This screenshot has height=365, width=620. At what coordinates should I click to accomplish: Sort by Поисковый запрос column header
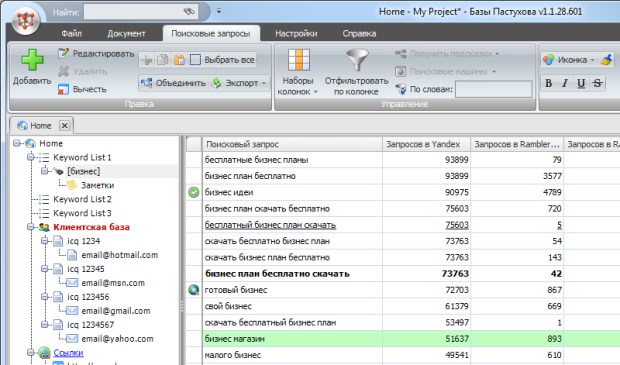[292, 144]
